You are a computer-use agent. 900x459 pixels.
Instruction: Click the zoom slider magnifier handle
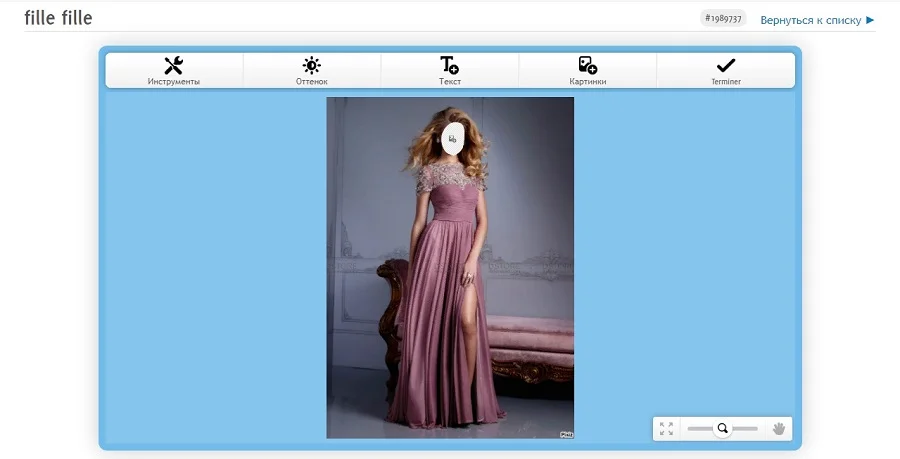click(x=723, y=429)
